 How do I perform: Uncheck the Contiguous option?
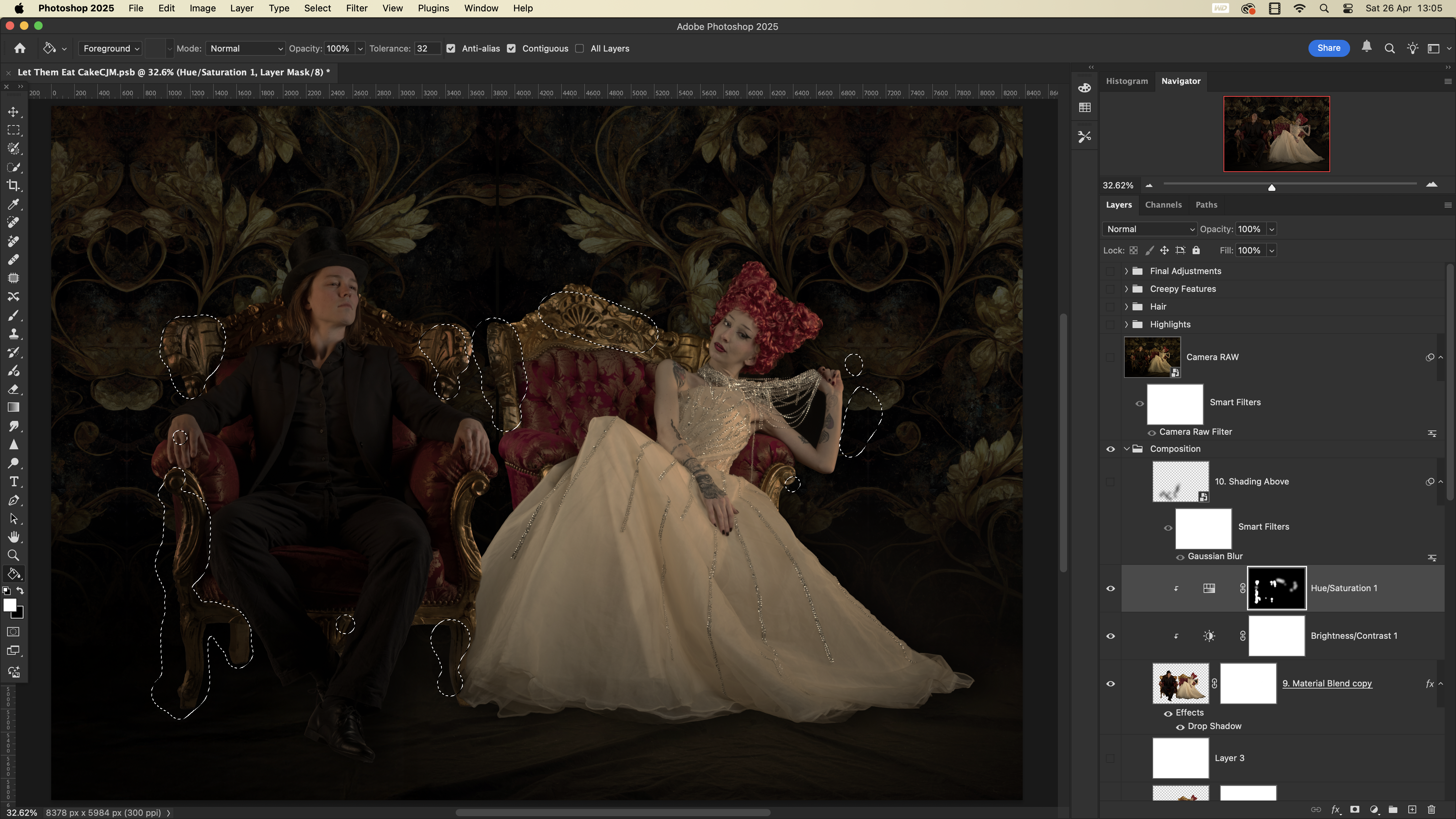(x=512, y=49)
